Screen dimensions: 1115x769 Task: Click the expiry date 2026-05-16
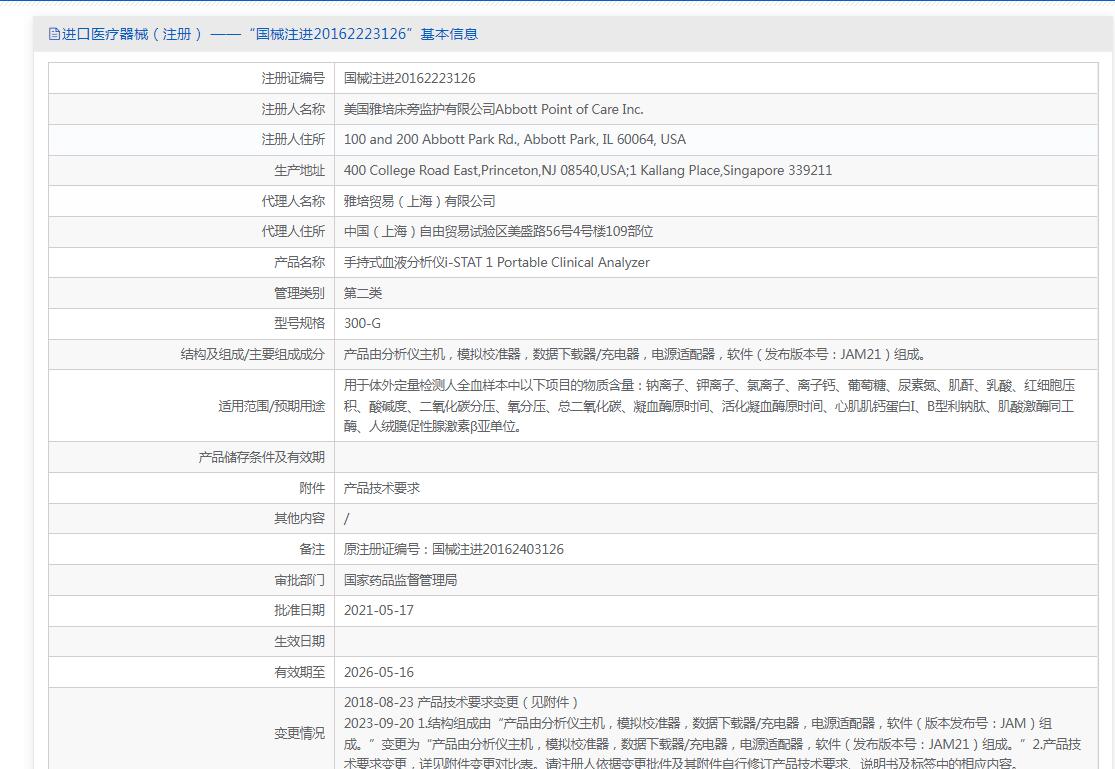coord(378,672)
